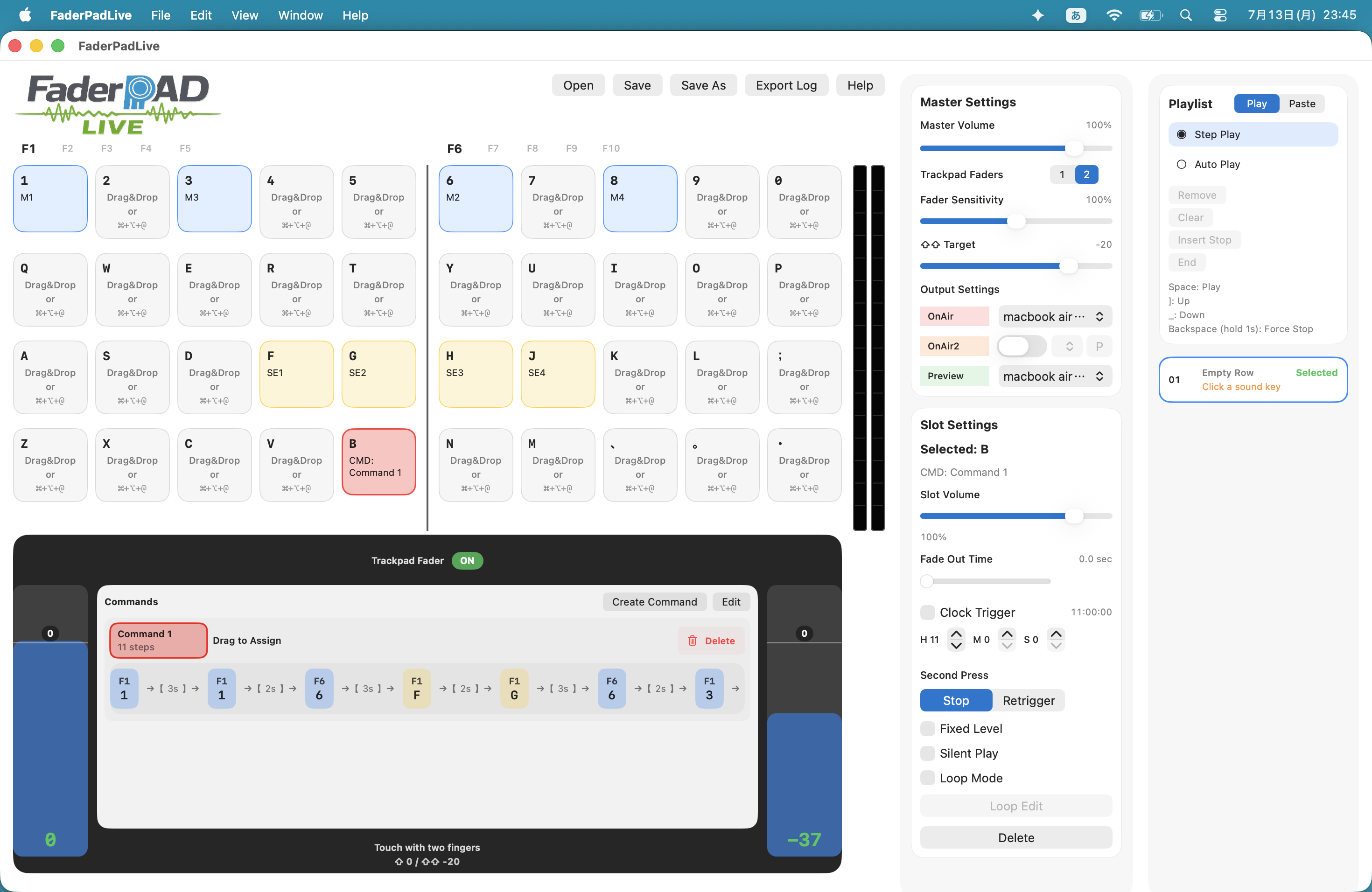Trigger pad 8 with M4
This screenshot has height=892, width=1372.
coord(640,199)
